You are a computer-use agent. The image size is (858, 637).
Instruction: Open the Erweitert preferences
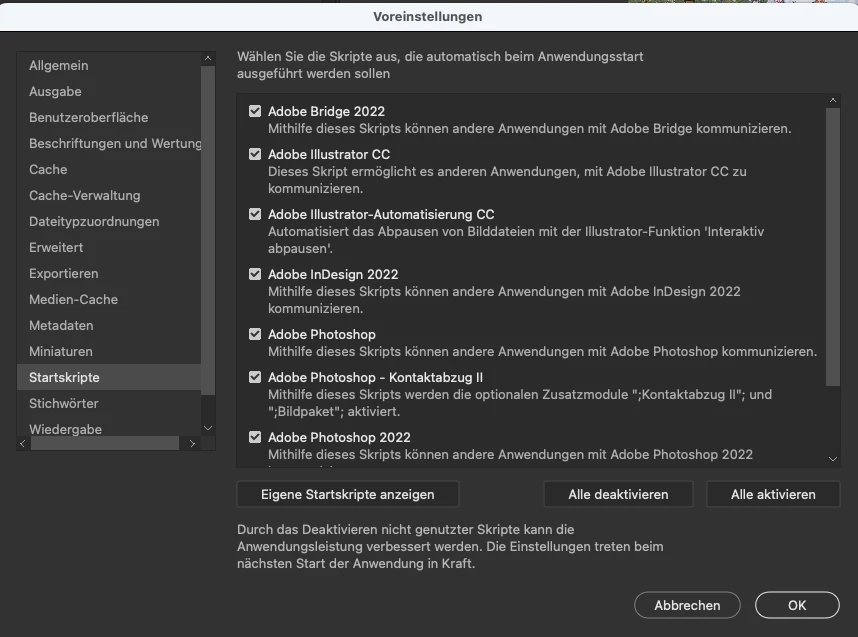pyautogui.click(x=109, y=247)
